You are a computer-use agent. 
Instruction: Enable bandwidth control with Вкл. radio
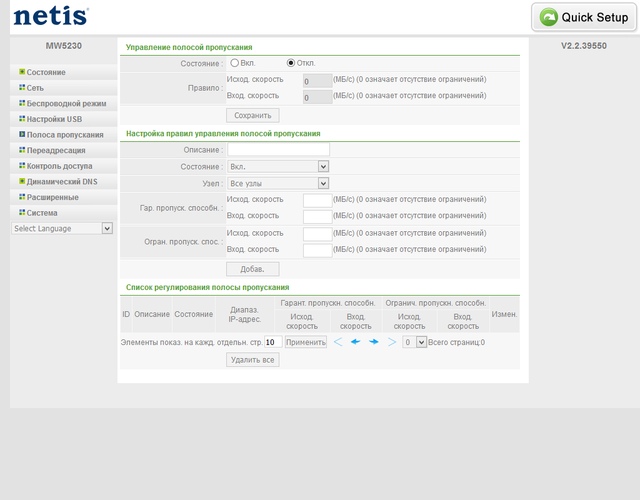(x=234, y=63)
